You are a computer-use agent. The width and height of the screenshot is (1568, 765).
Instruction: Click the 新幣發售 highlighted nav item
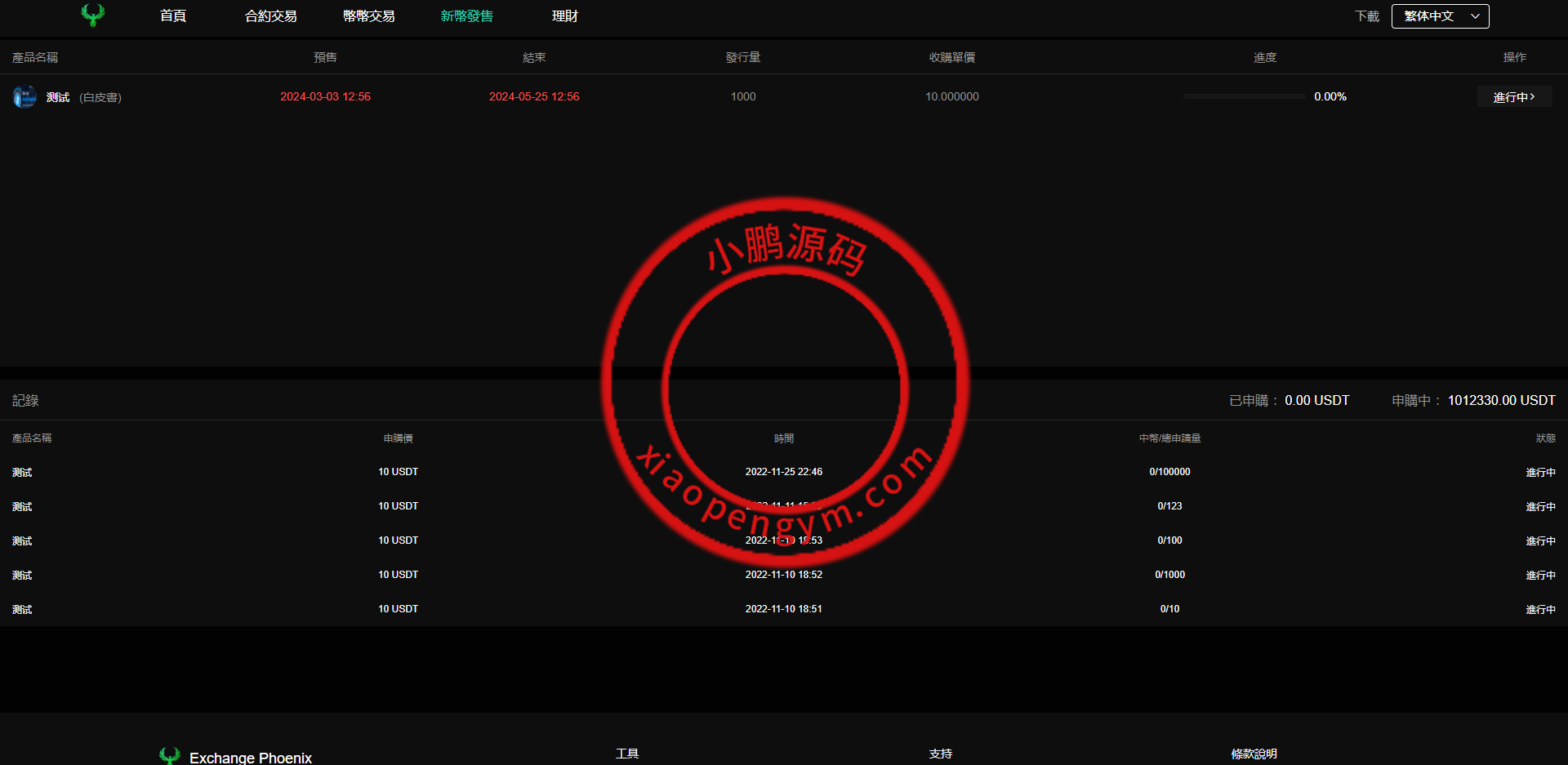pos(467,16)
